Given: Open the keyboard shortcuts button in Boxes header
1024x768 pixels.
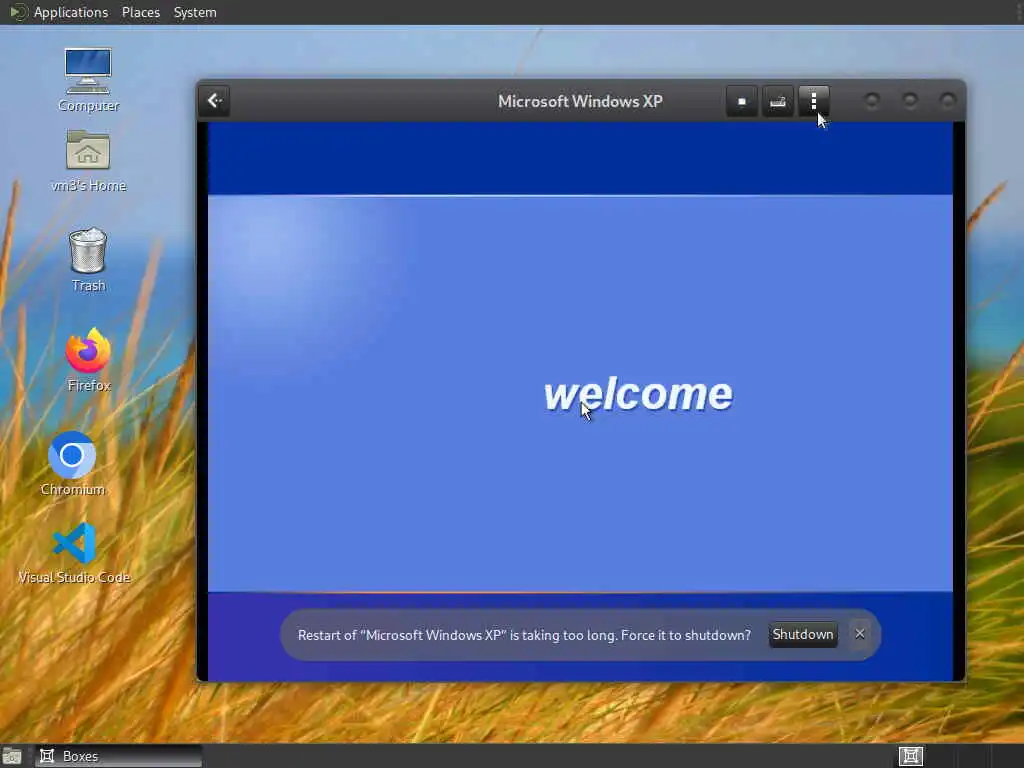Looking at the screenshot, I should 778,101.
